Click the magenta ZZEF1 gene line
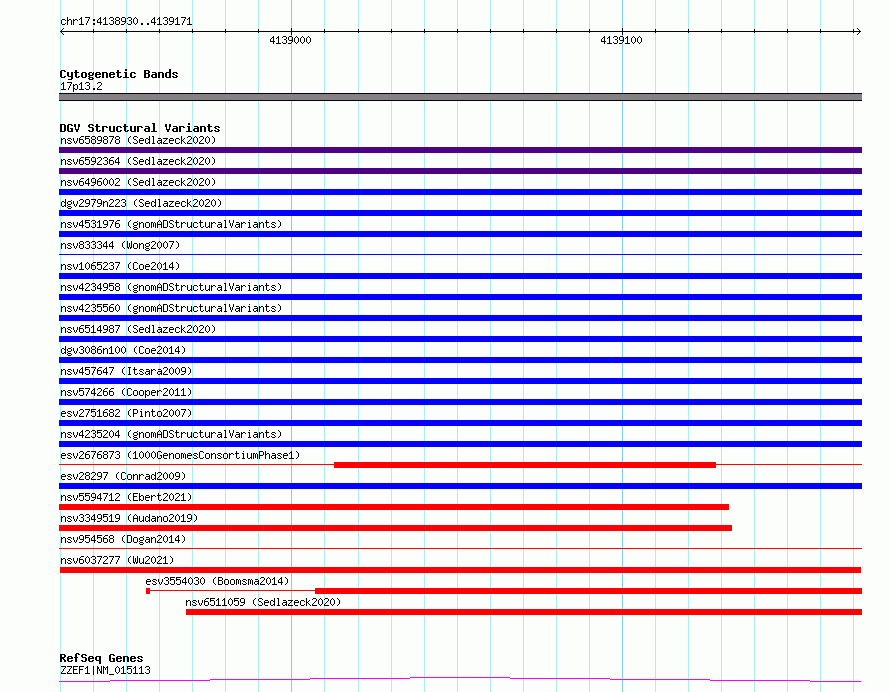Screen dimensions: 890x692 coord(460,680)
